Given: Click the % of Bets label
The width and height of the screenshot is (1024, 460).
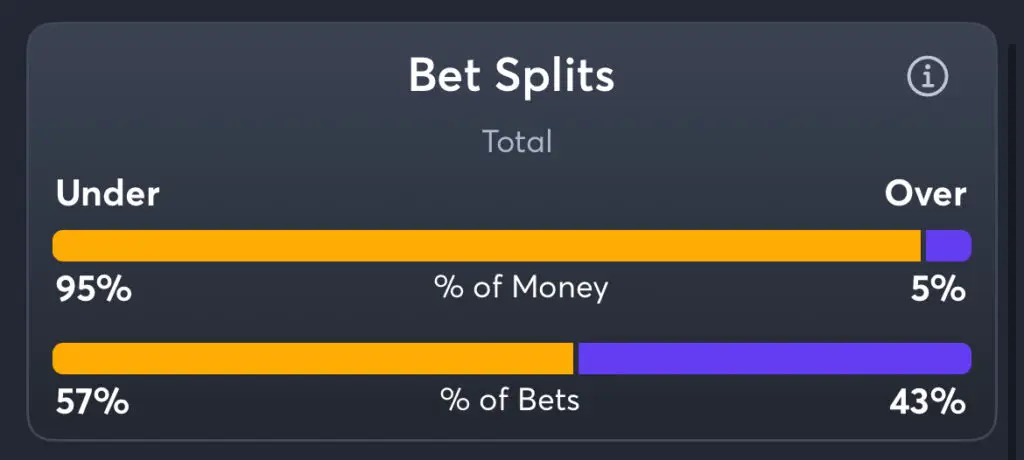Looking at the screenshot, I should click(510, 400).
